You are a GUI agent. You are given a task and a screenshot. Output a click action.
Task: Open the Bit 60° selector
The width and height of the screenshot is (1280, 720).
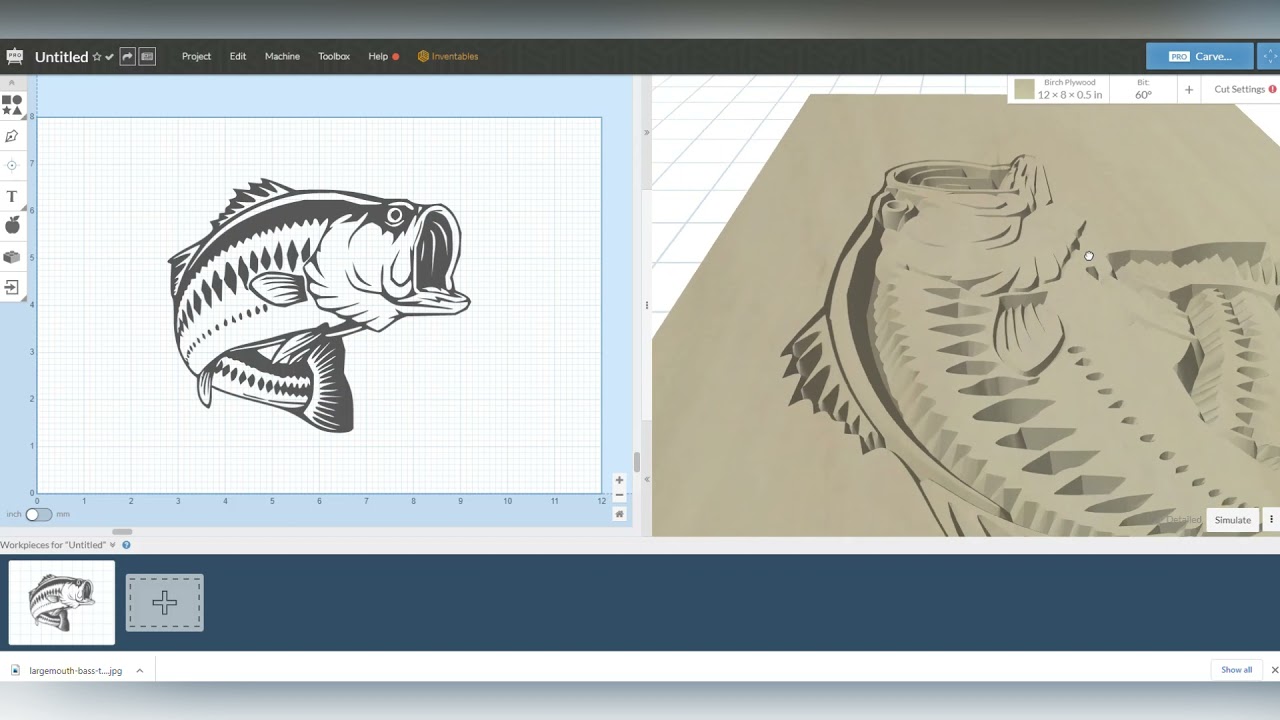(x=1143, y=89)
